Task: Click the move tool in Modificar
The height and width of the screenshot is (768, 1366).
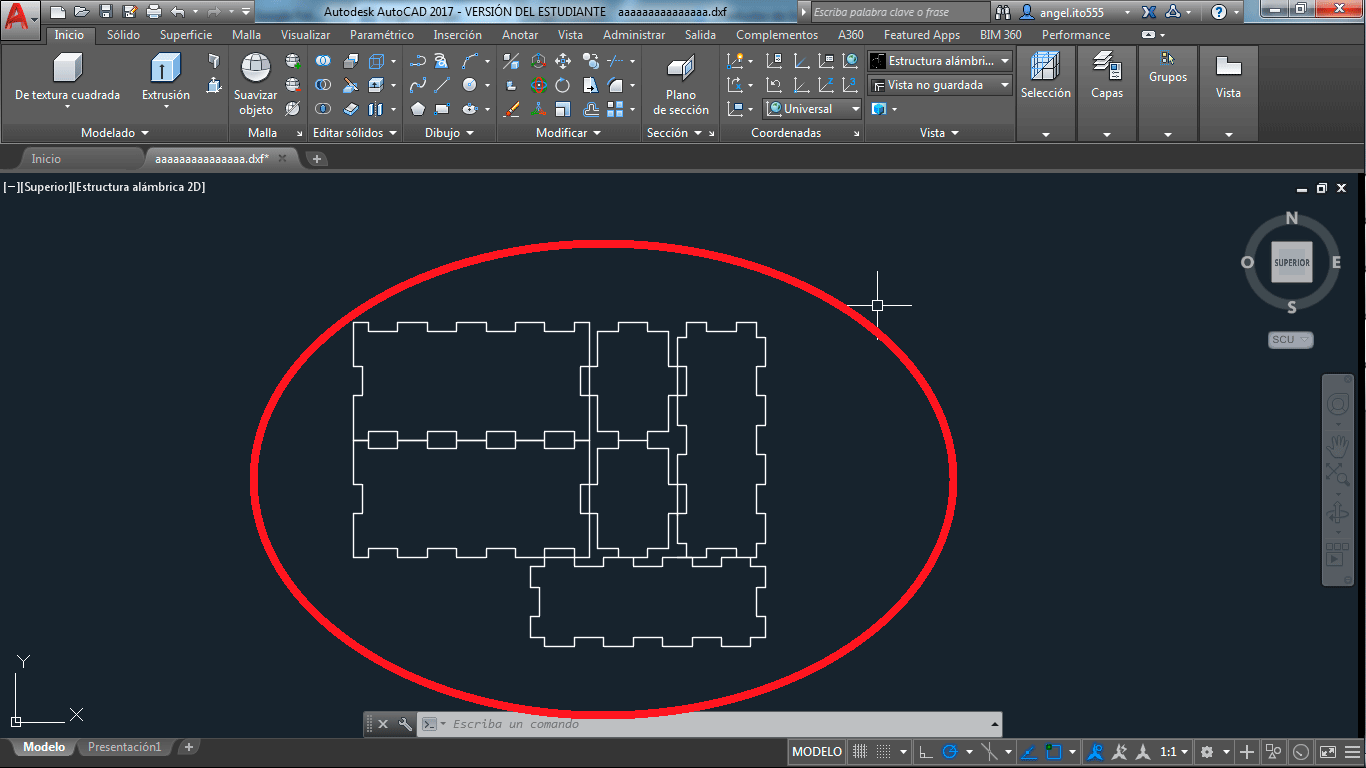Action: (x=563, y=61)
